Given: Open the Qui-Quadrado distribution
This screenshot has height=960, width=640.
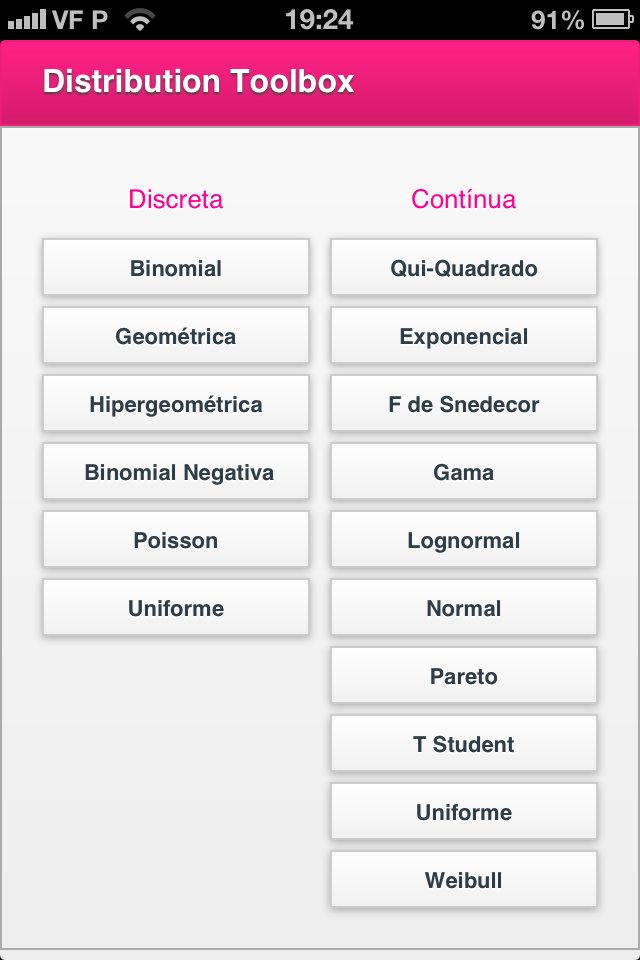Looking at the screenshot, I should coord(463,267).
